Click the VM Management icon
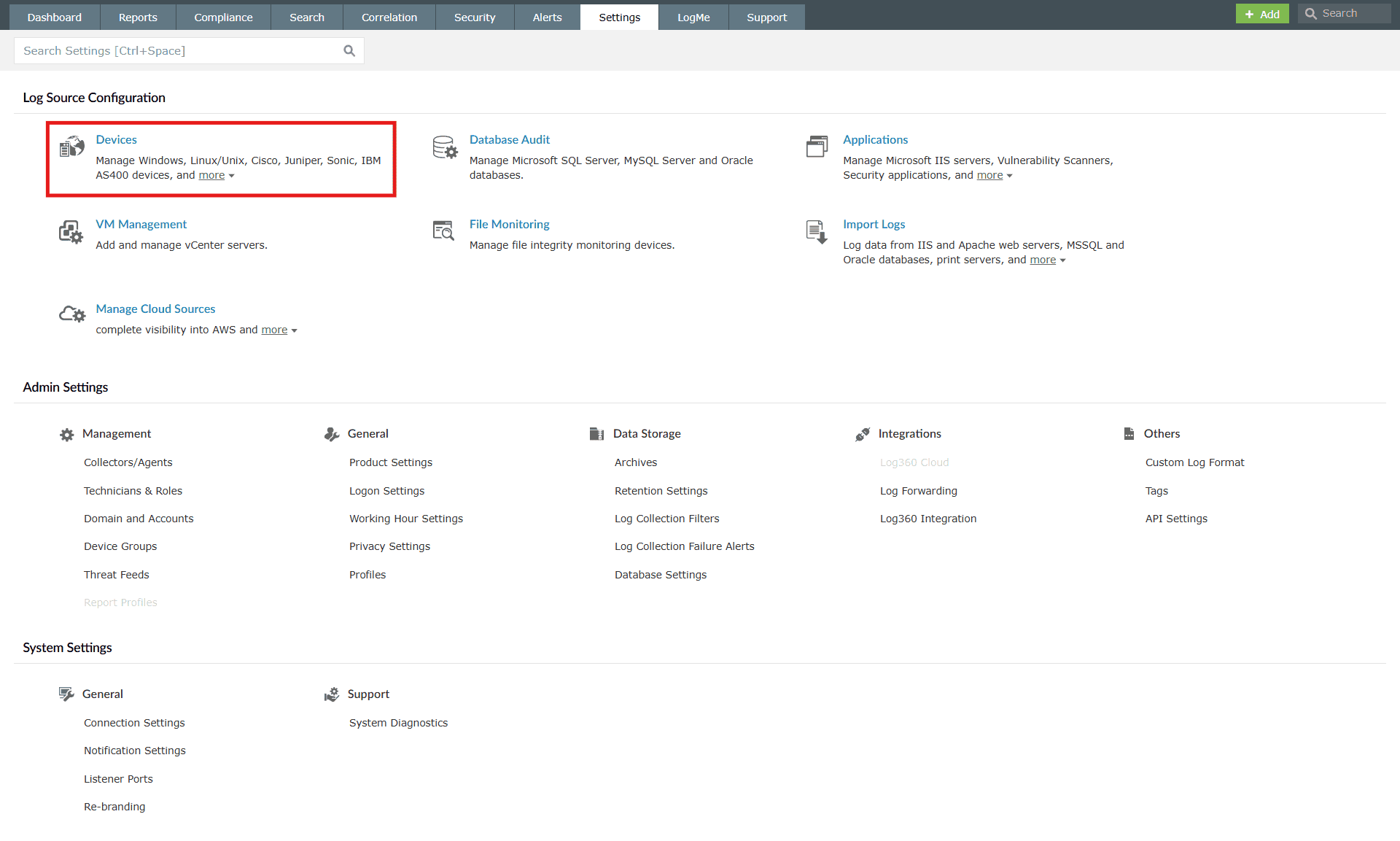 tap(71, 232)
